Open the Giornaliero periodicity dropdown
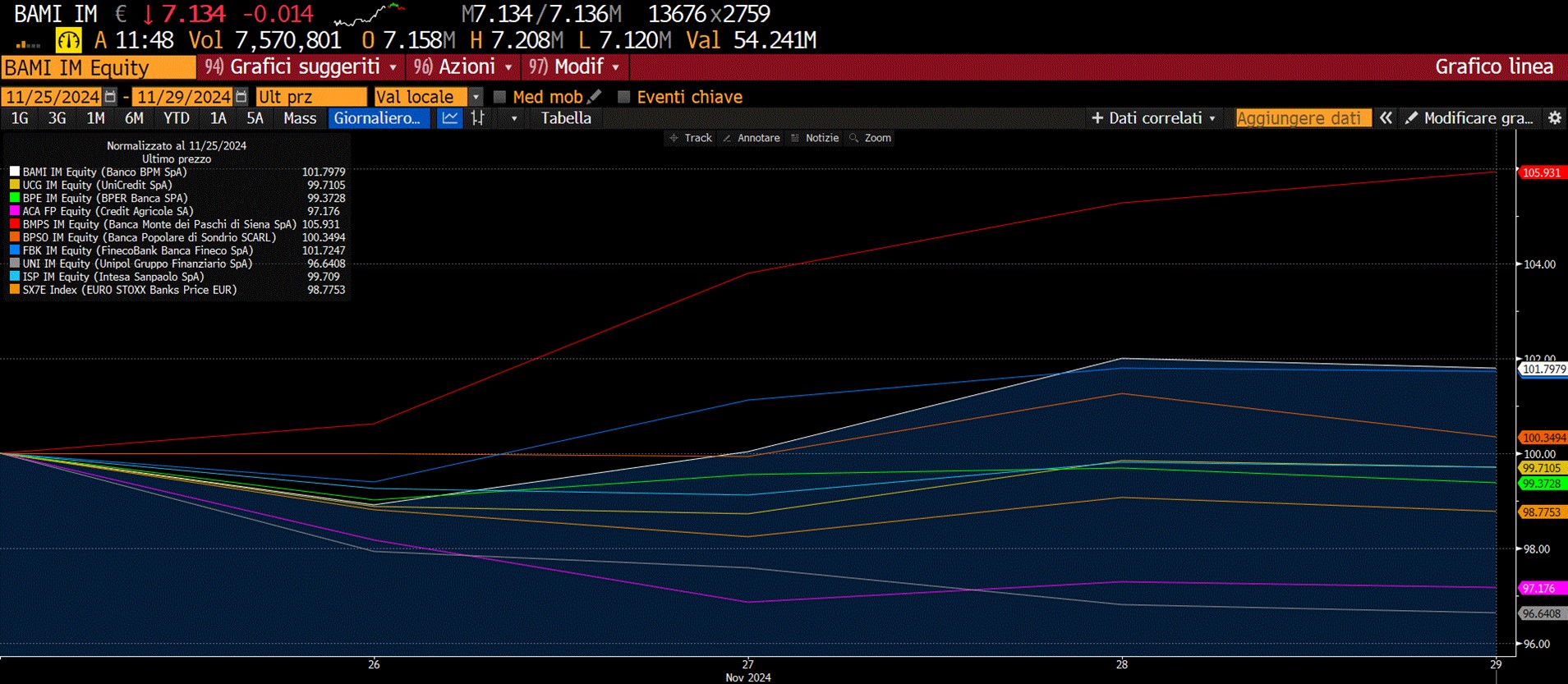1568x684 pixels. [379, 118]
